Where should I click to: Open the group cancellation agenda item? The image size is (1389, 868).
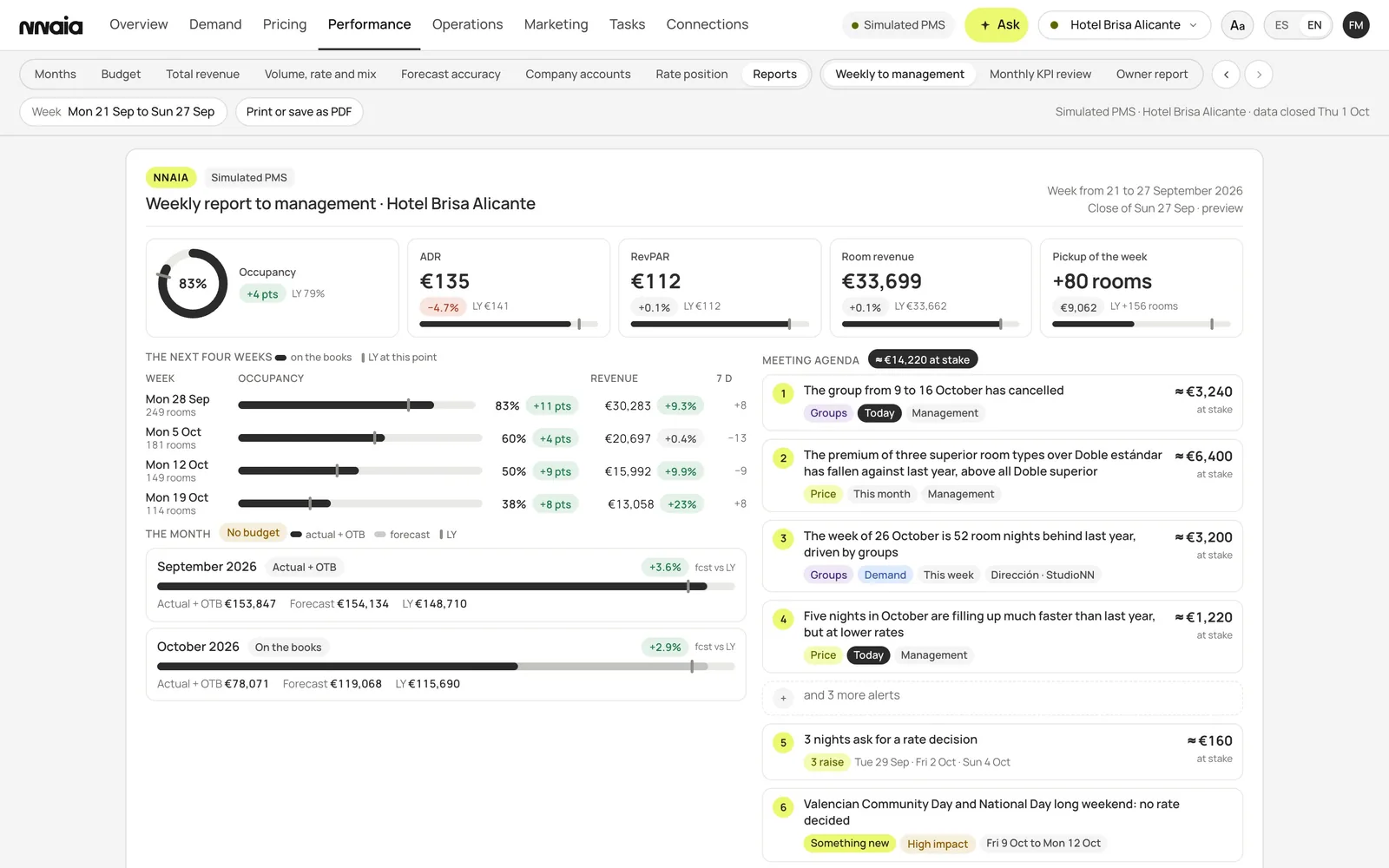coord(1002,402)
